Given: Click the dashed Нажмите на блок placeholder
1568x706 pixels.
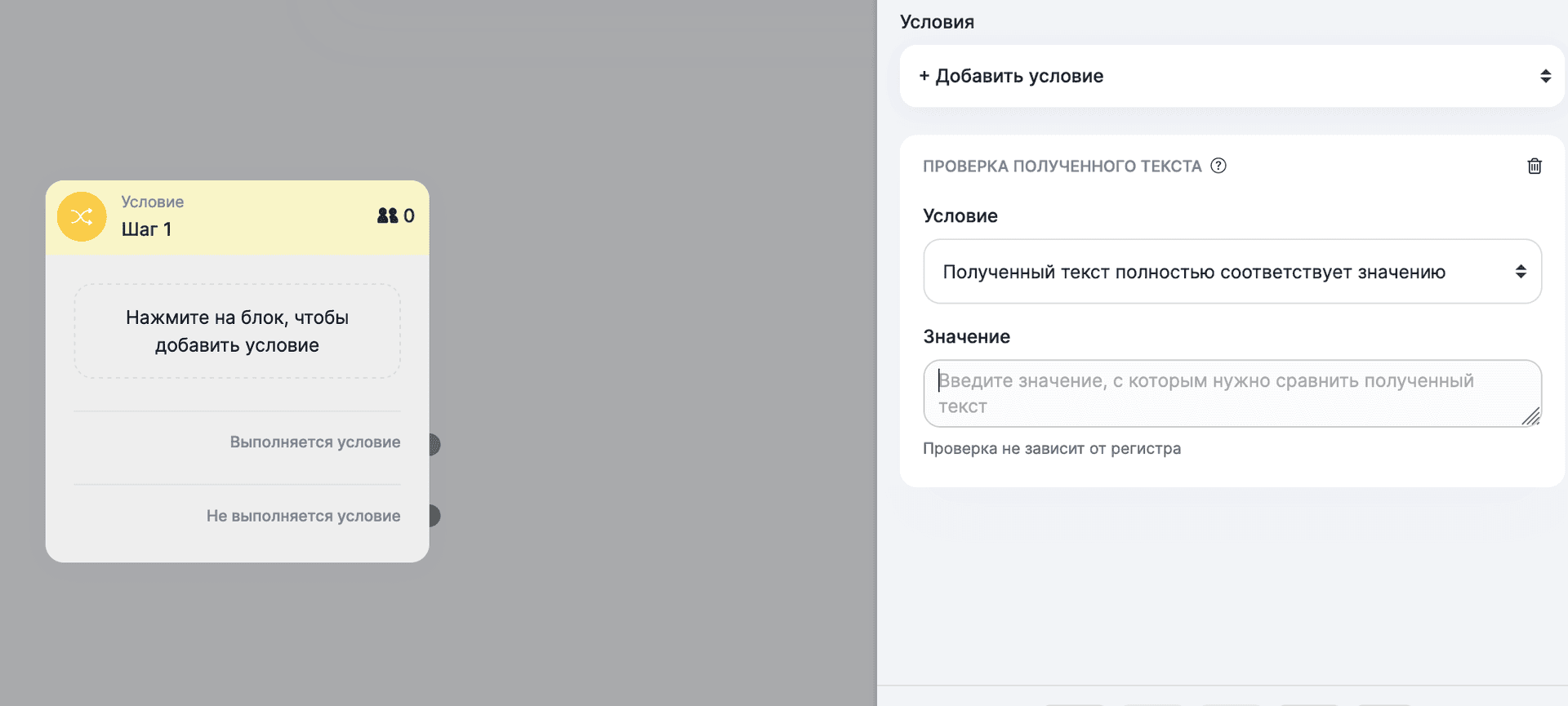Looking at the screenshot, I should pos(237,331).
